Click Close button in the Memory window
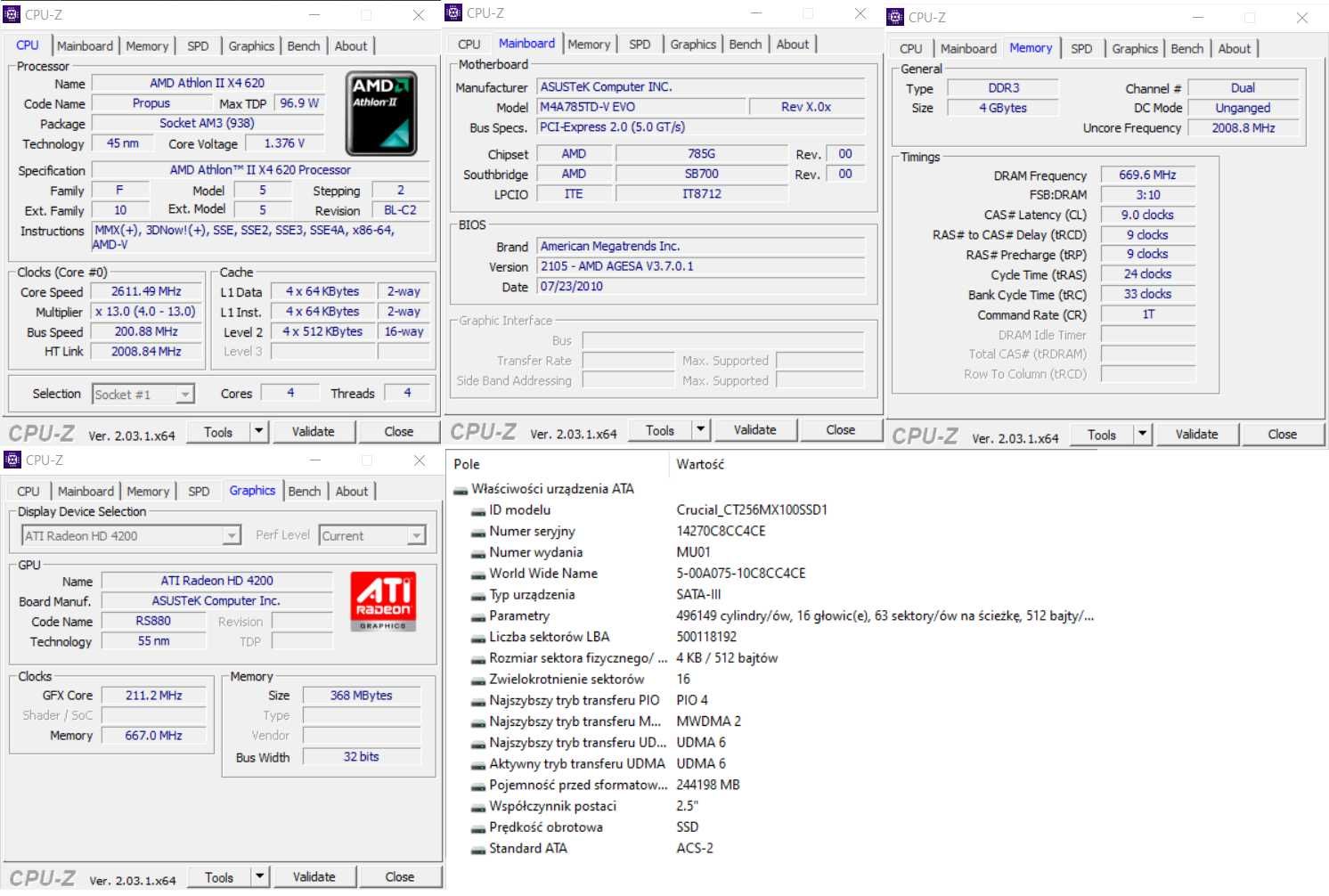This screenshot has height=896, width=1329. tap(1283, 435)
